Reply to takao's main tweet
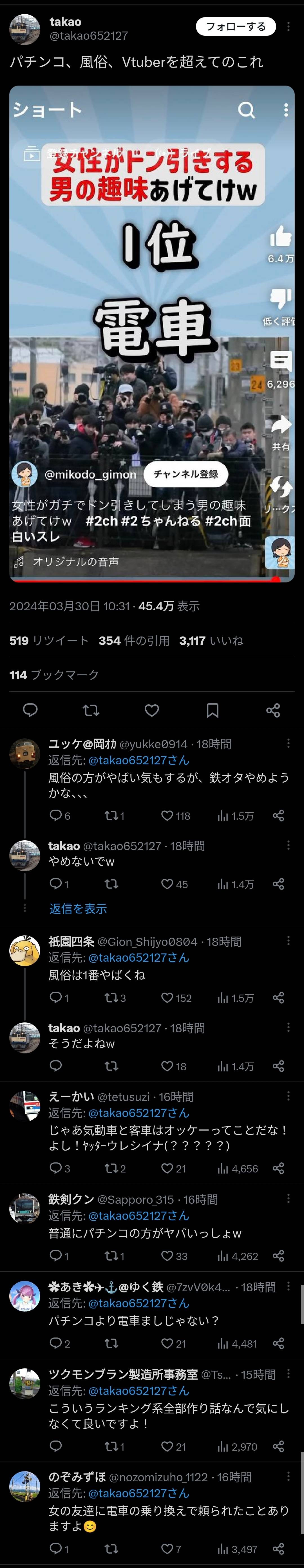This screenshot has width=304, height=1568. (x=30, y=710)
